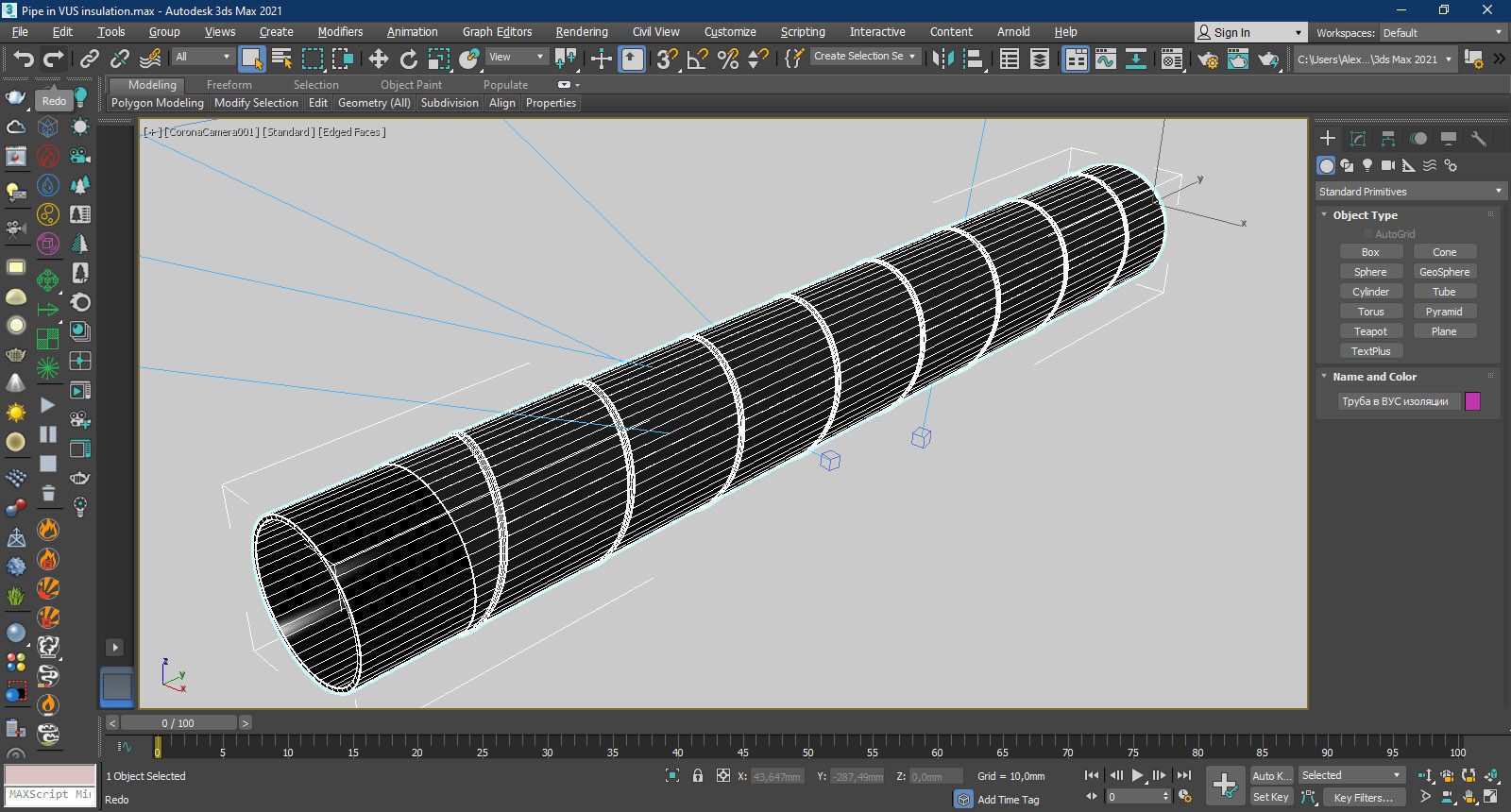Go to the start frame
The height and width of the screenshot is (812, 1511).
(x=1092, y=775)
